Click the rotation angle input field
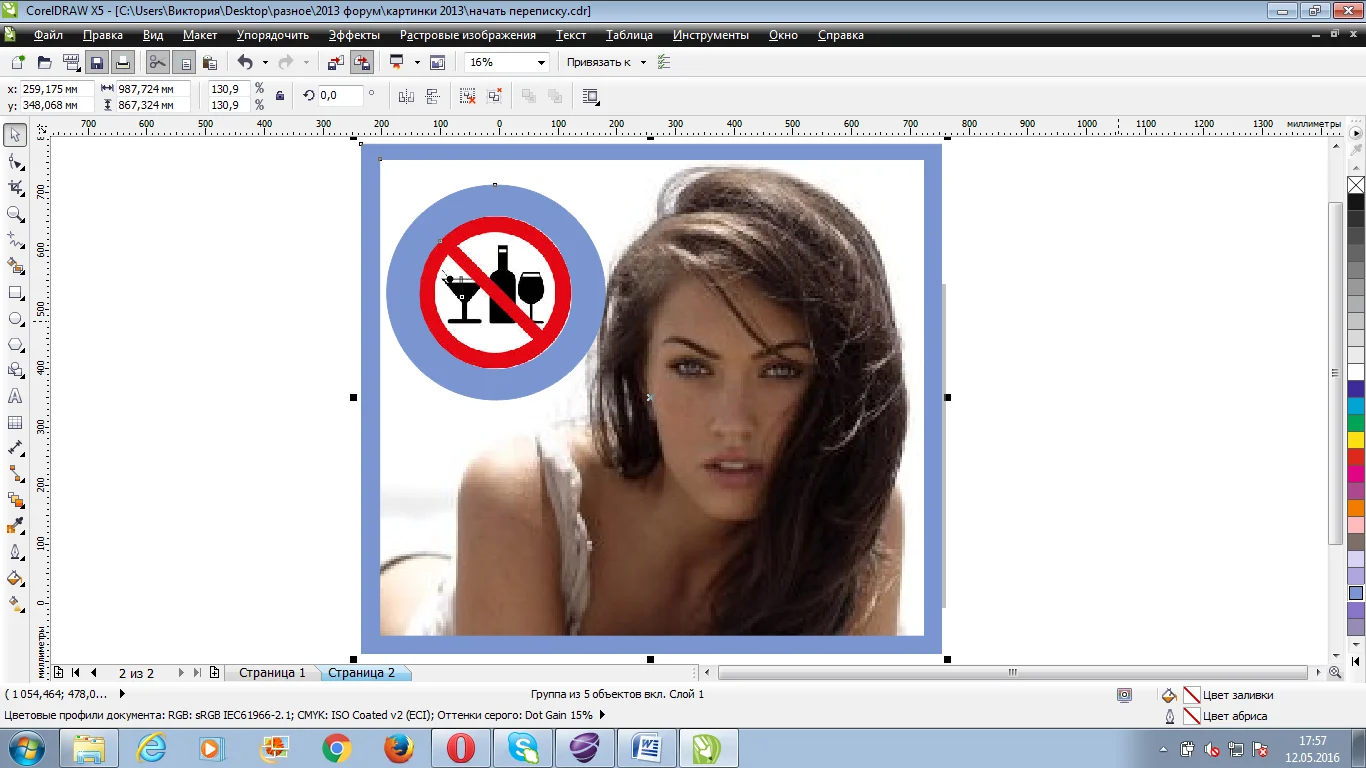 pos(341,96)
